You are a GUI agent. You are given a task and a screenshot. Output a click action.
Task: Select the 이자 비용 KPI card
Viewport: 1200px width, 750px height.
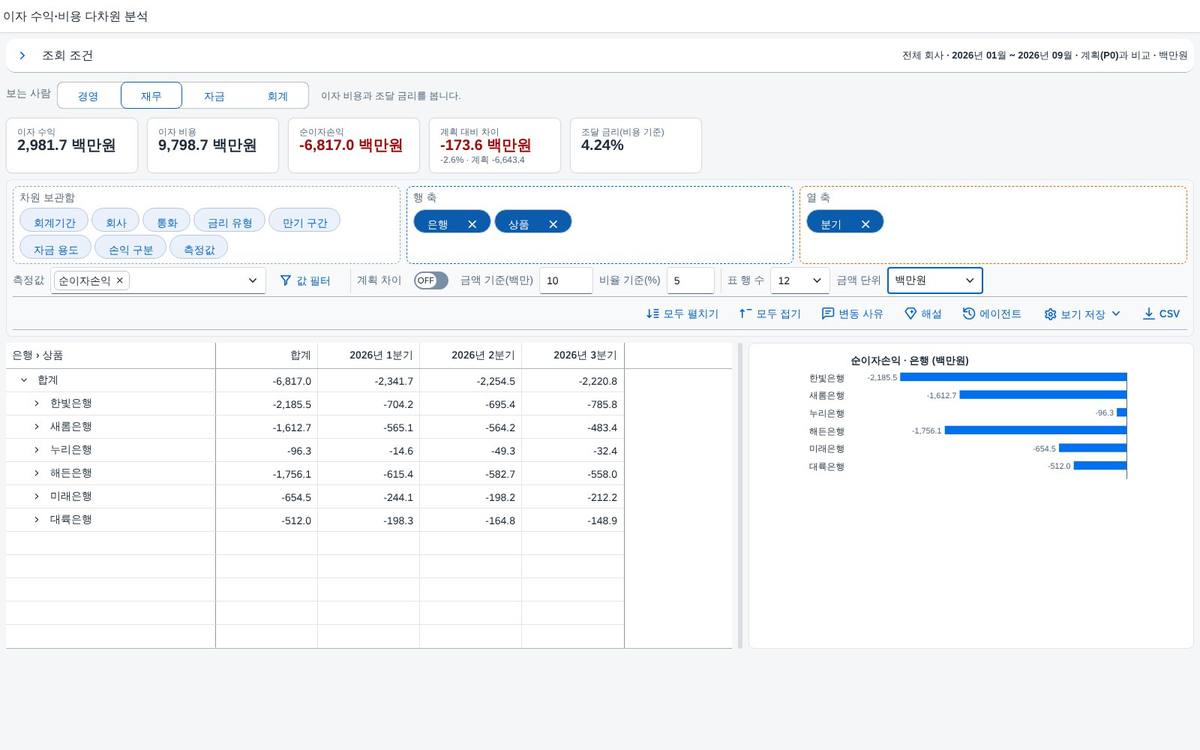[x=214, y=145]
